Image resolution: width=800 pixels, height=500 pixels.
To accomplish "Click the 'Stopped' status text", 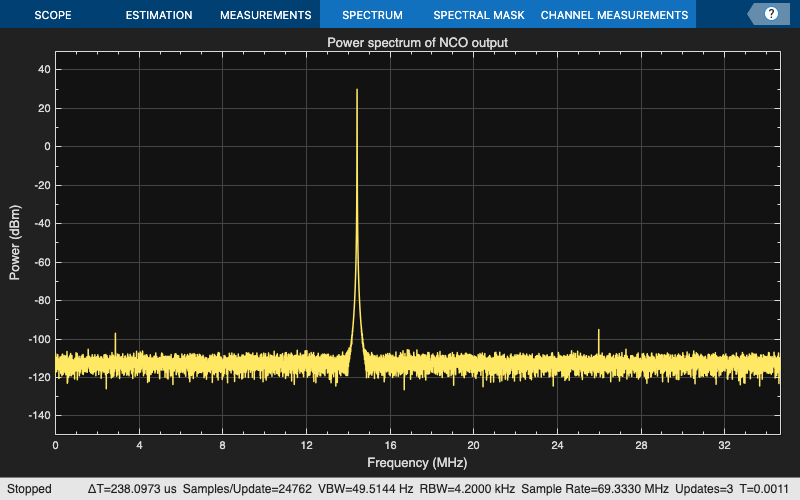I will click(x=29, y=489).
